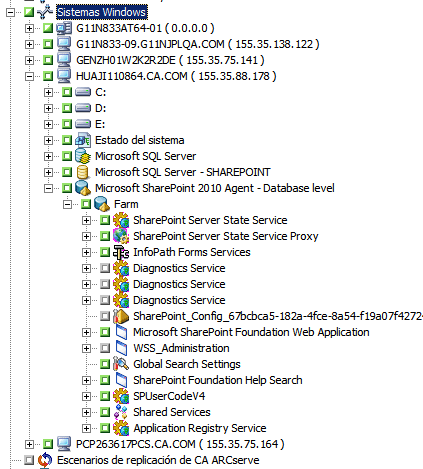
Task: Click the Sistemas Windows network icon
Action: [x=45, y=12]
